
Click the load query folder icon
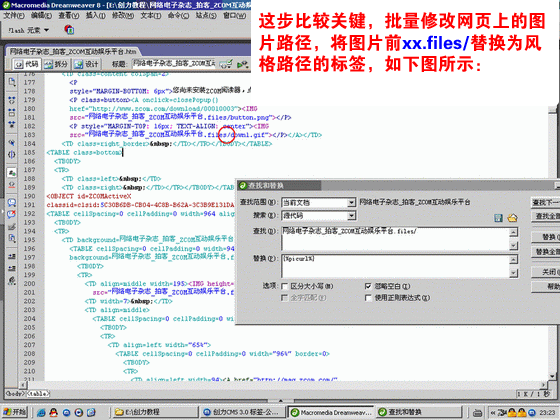click(512, 218)
